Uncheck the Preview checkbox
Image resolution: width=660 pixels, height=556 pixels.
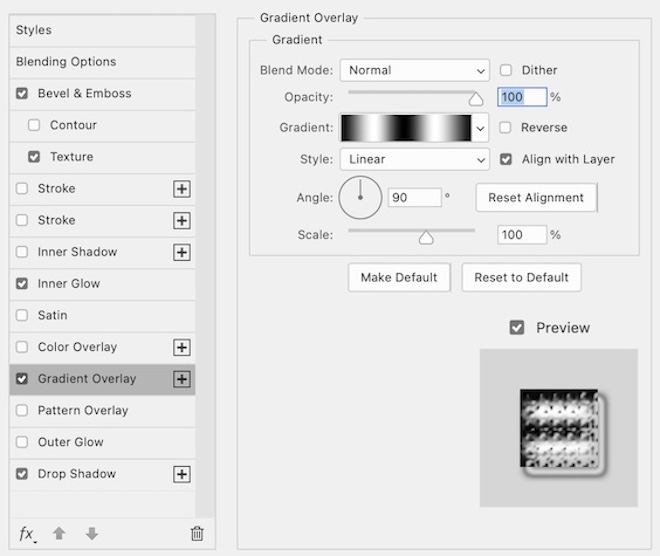(x=517, y=328)
